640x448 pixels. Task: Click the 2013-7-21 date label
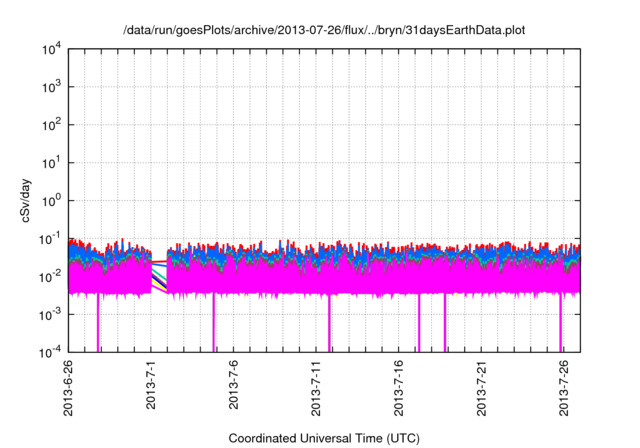[481, 388]
